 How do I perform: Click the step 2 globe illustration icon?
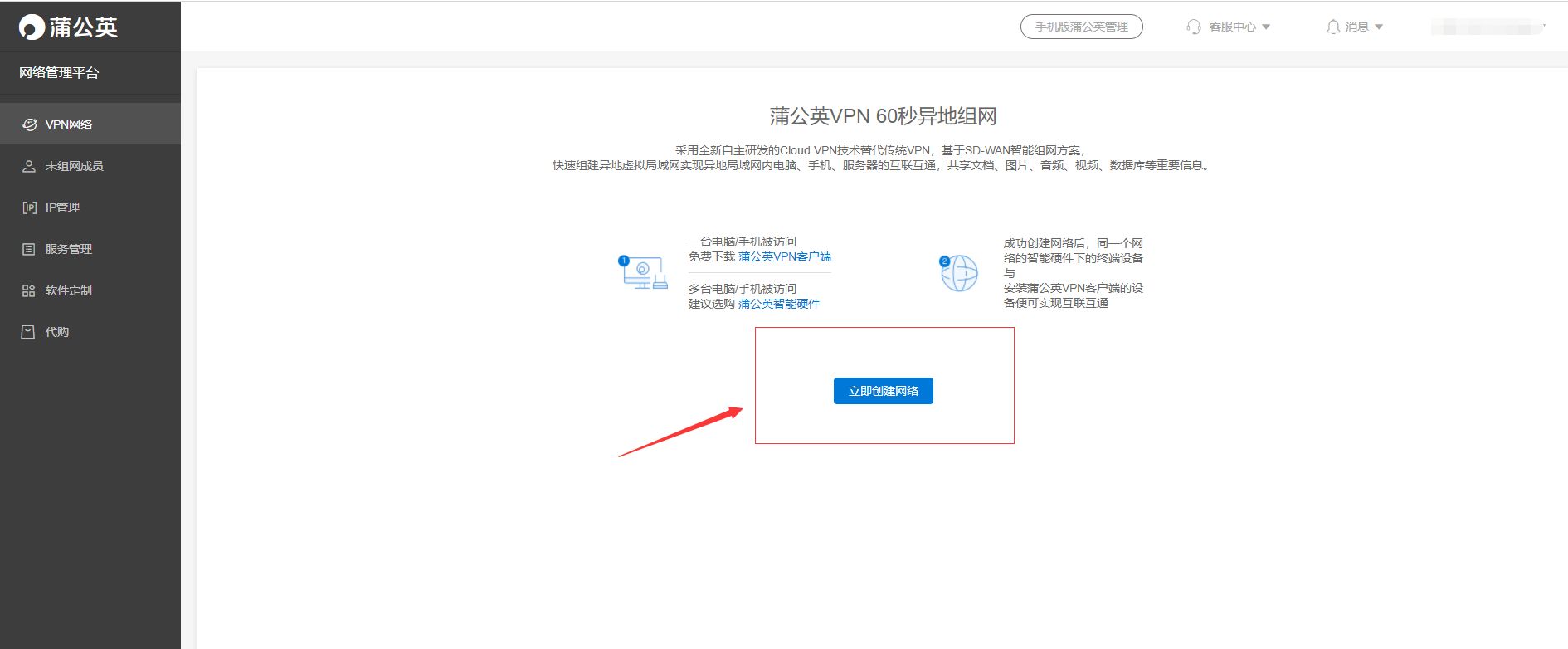958,273
